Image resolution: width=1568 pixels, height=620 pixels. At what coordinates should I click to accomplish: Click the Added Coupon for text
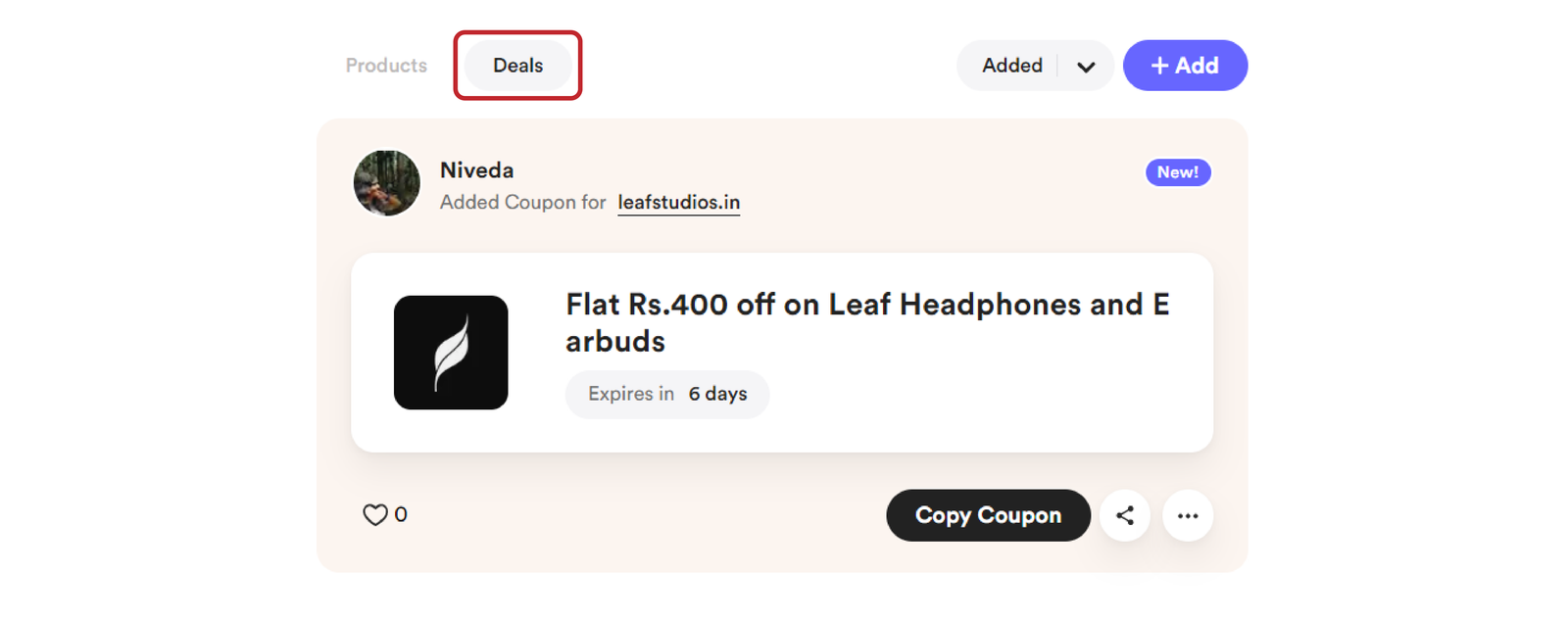click(522, 202)
